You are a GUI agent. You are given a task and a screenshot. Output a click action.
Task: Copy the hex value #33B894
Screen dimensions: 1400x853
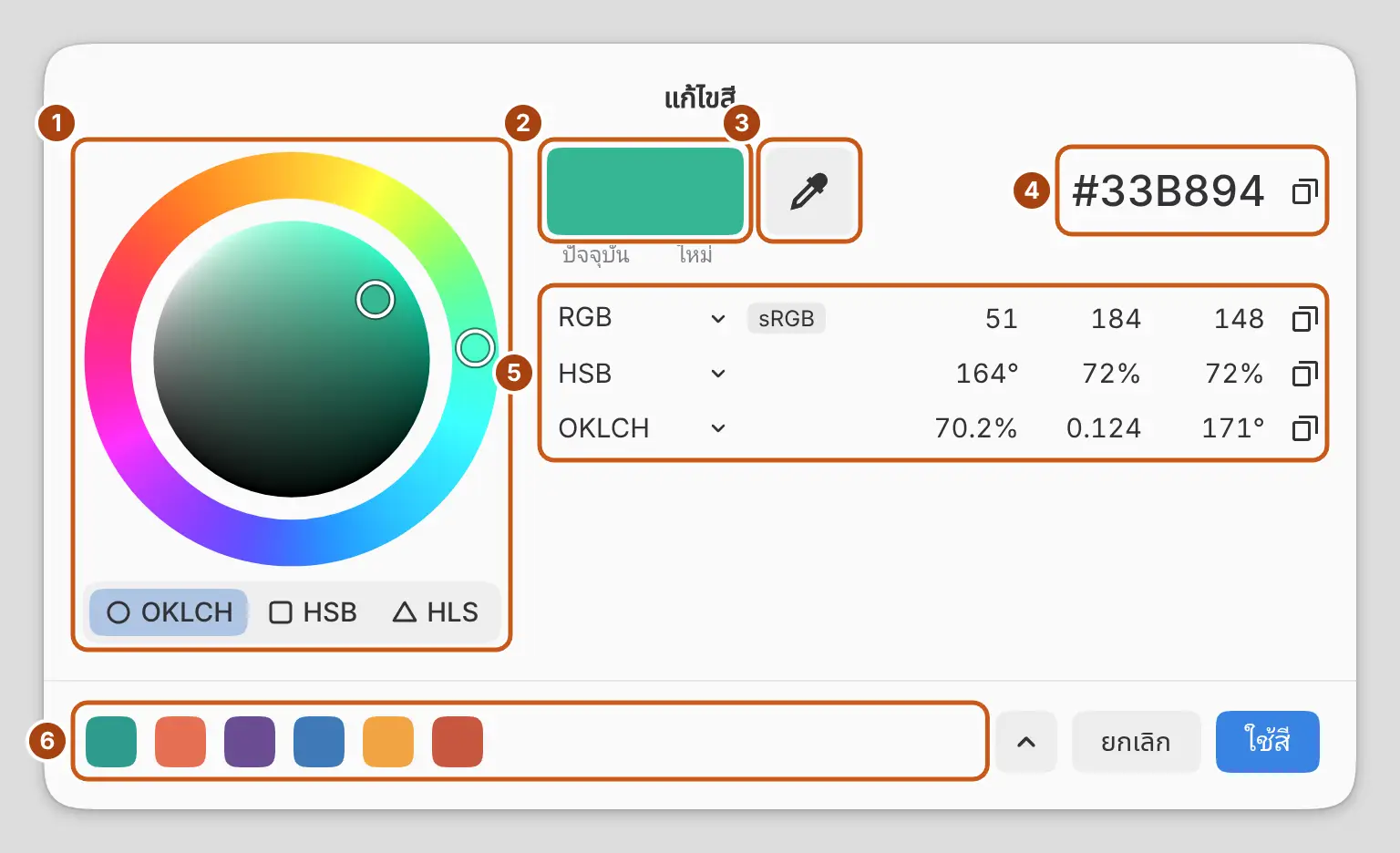(x=1305, y=191)
